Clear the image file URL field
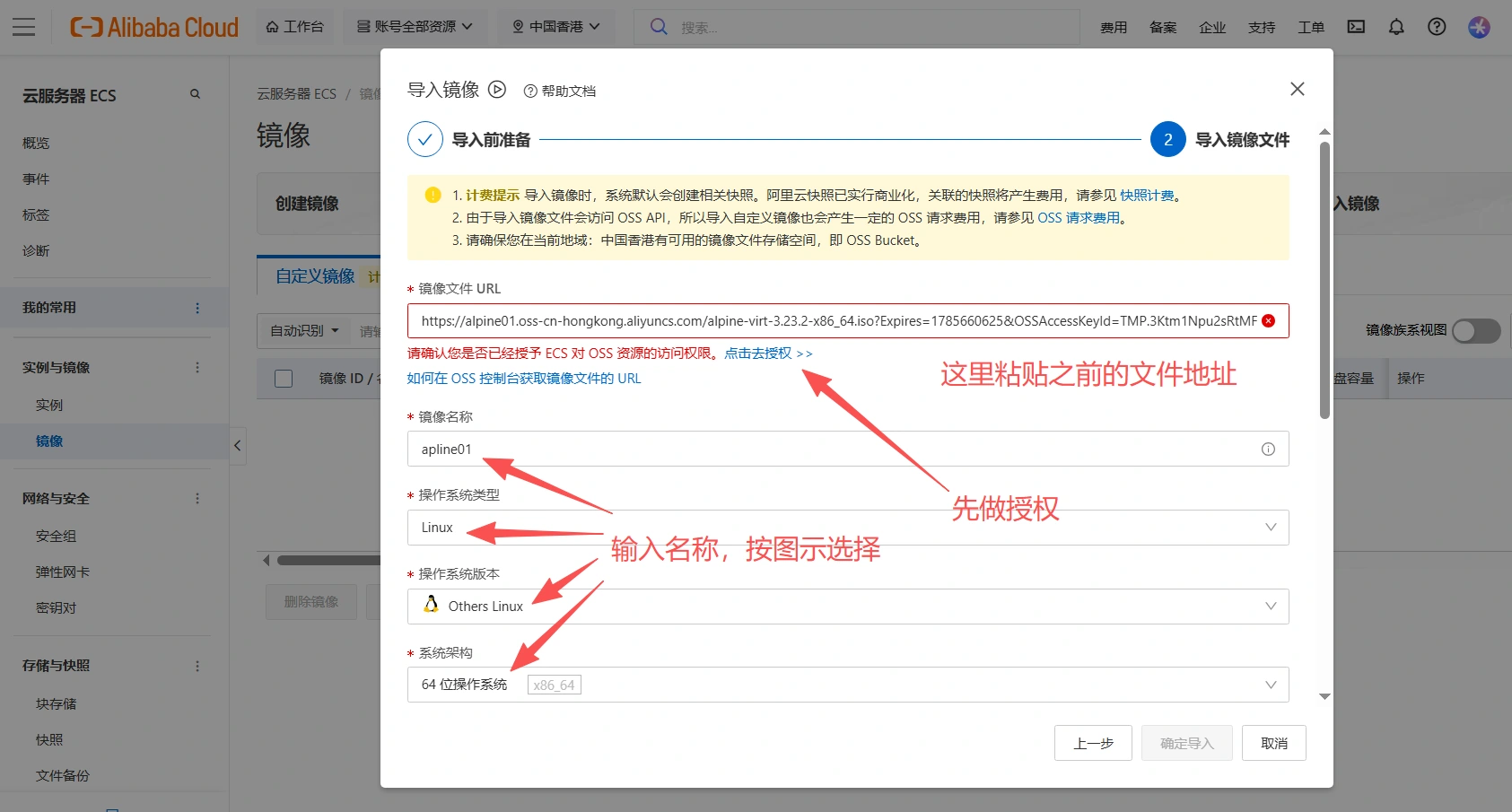 click(1269, 321)
